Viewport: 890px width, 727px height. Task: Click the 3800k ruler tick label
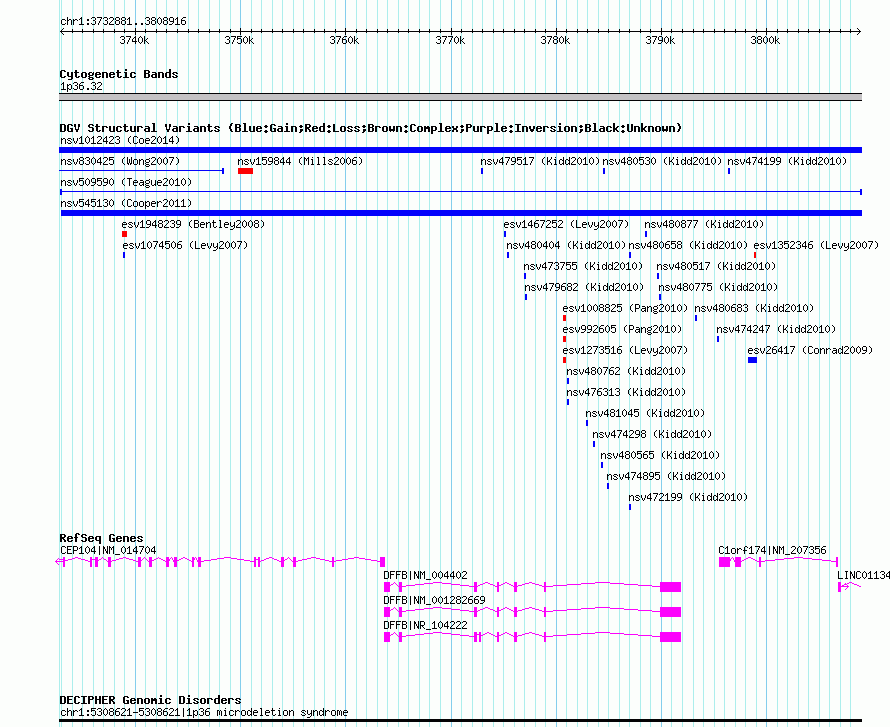(765, 40)
